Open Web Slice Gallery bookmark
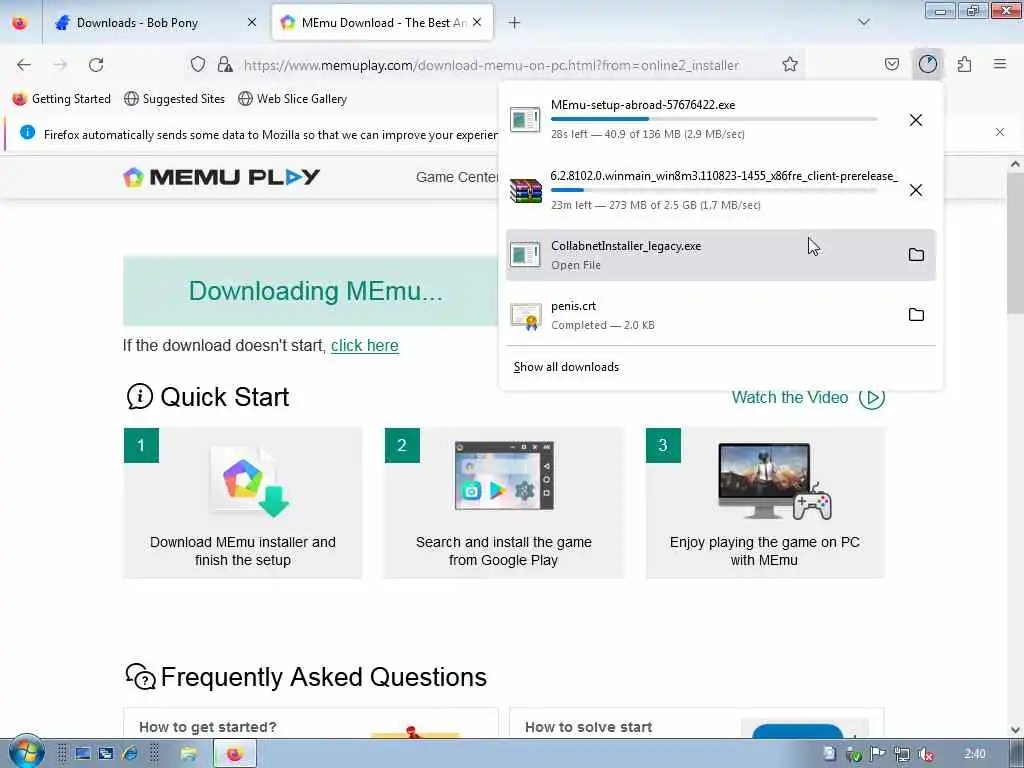This screenshot has width=1024, height=768. 293,99
